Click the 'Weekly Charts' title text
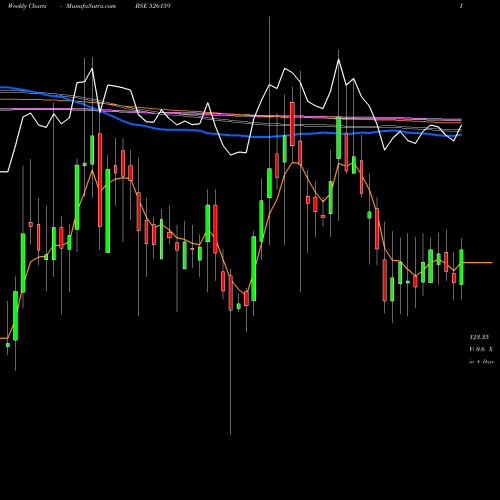 pos(27,6)
